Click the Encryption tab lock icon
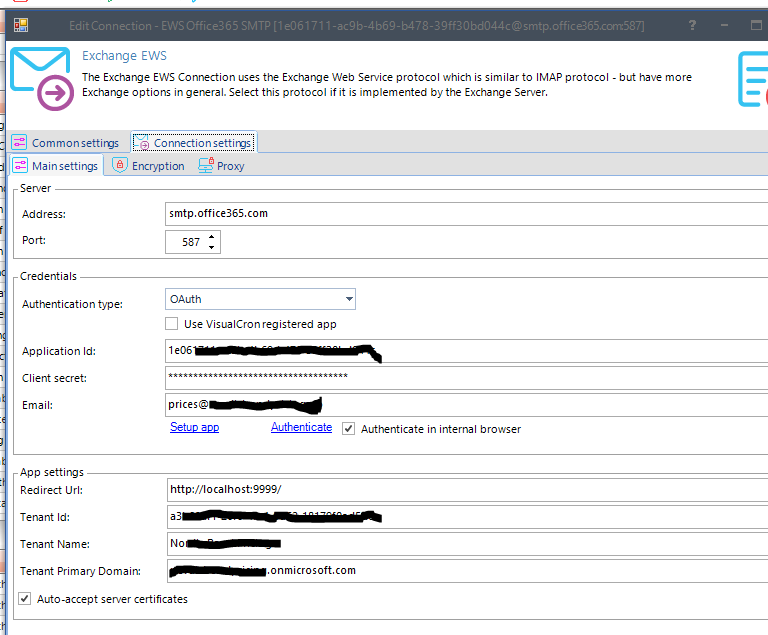768x635 pixels. tap(120, 166)
